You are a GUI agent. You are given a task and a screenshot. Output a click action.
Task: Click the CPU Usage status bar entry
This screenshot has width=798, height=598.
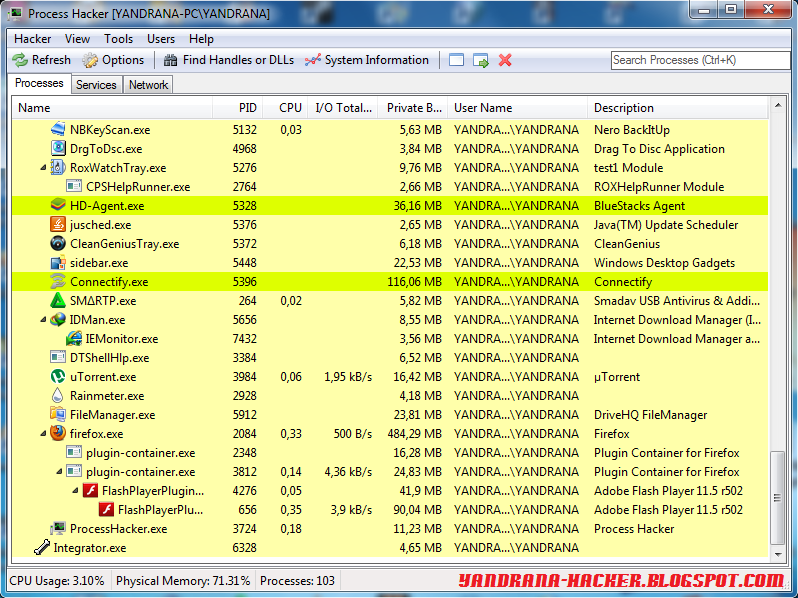pos(56,581)
